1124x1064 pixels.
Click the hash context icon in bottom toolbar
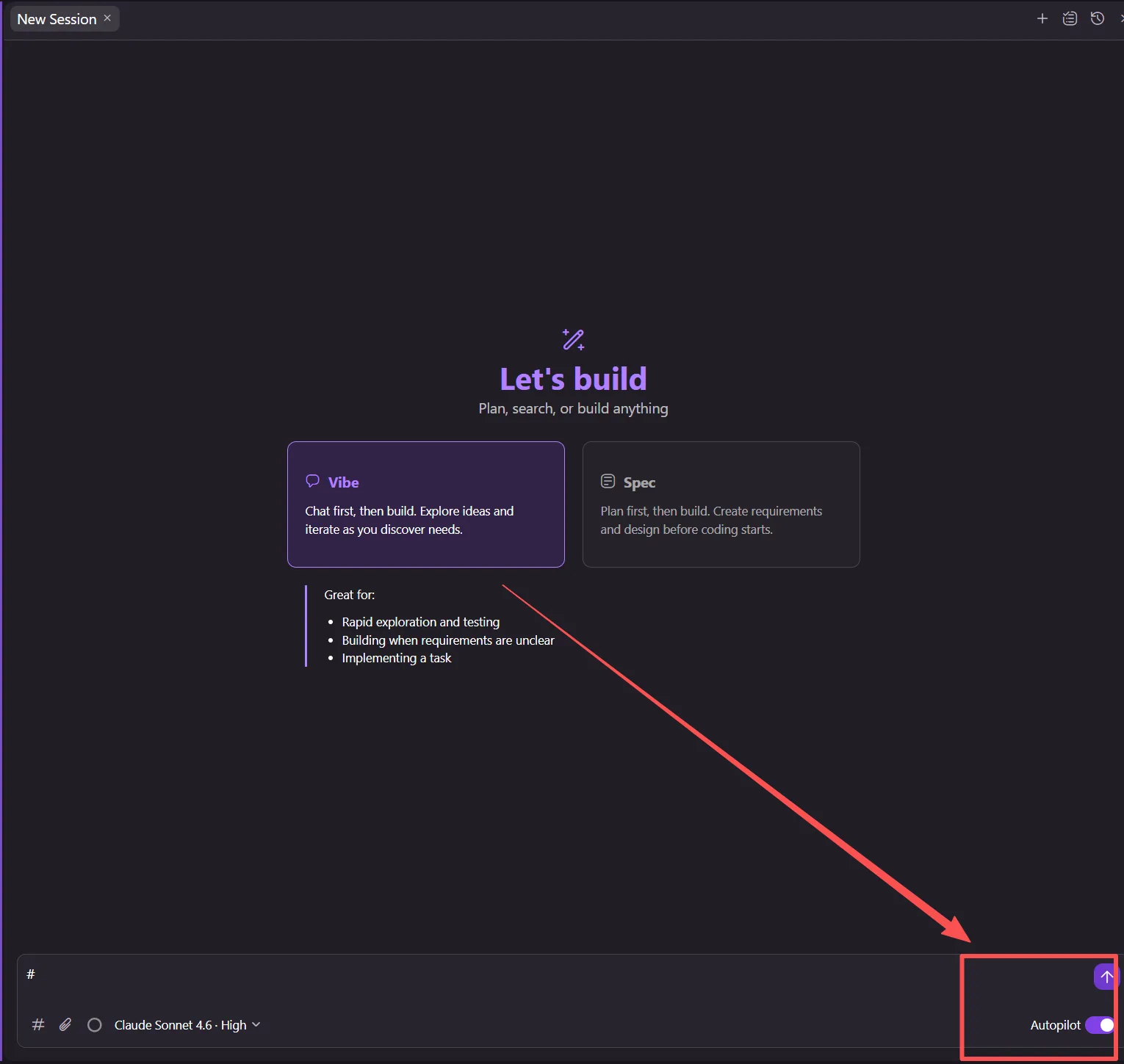coord(38,1024)
